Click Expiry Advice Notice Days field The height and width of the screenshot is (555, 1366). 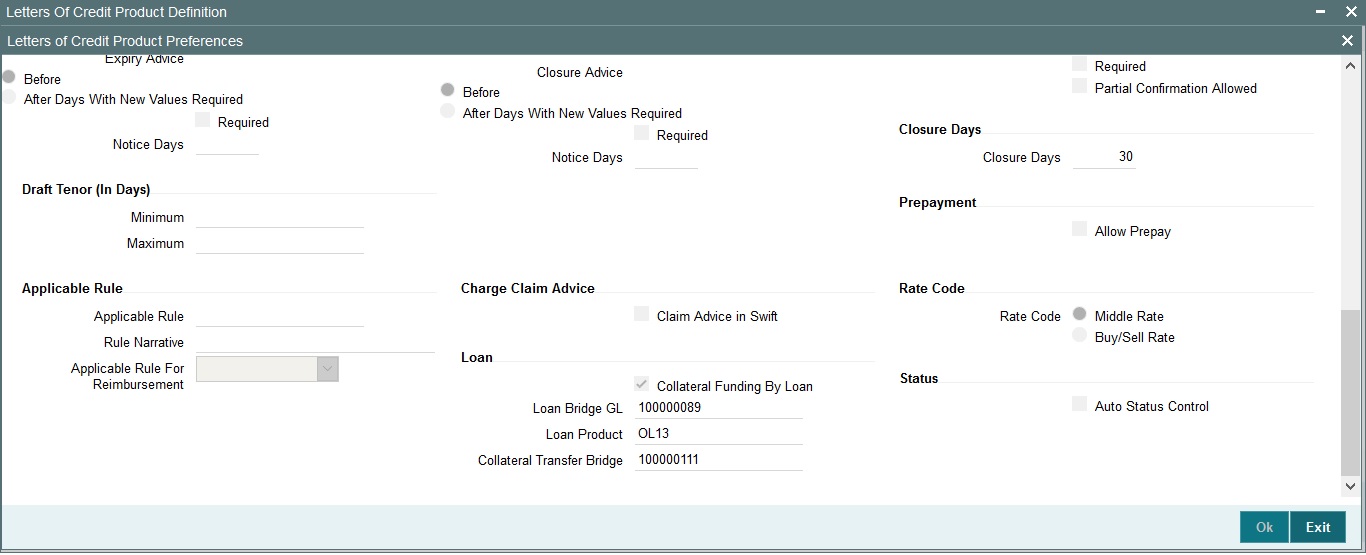227,144
